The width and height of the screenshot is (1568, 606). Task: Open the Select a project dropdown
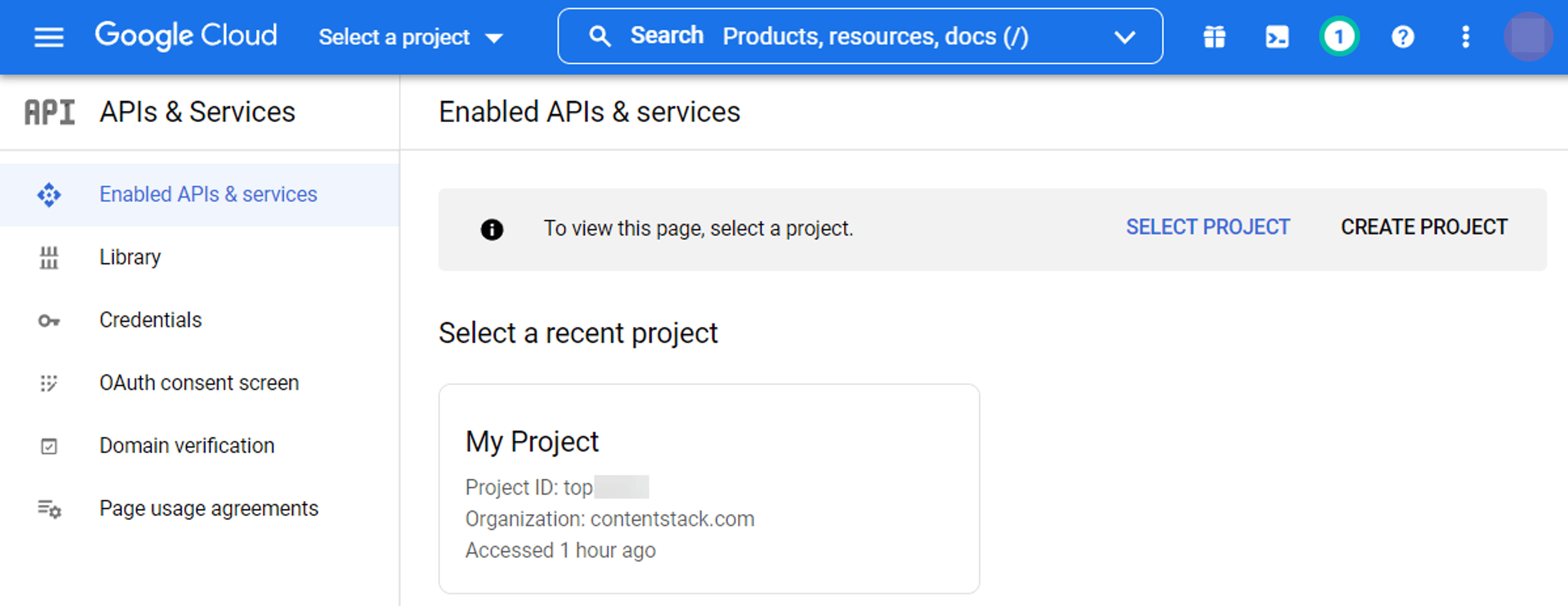coord(411,37)
